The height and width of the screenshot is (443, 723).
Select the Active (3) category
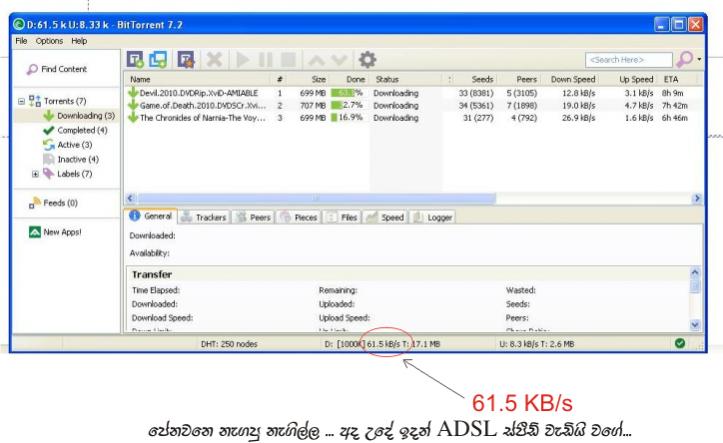68,145
